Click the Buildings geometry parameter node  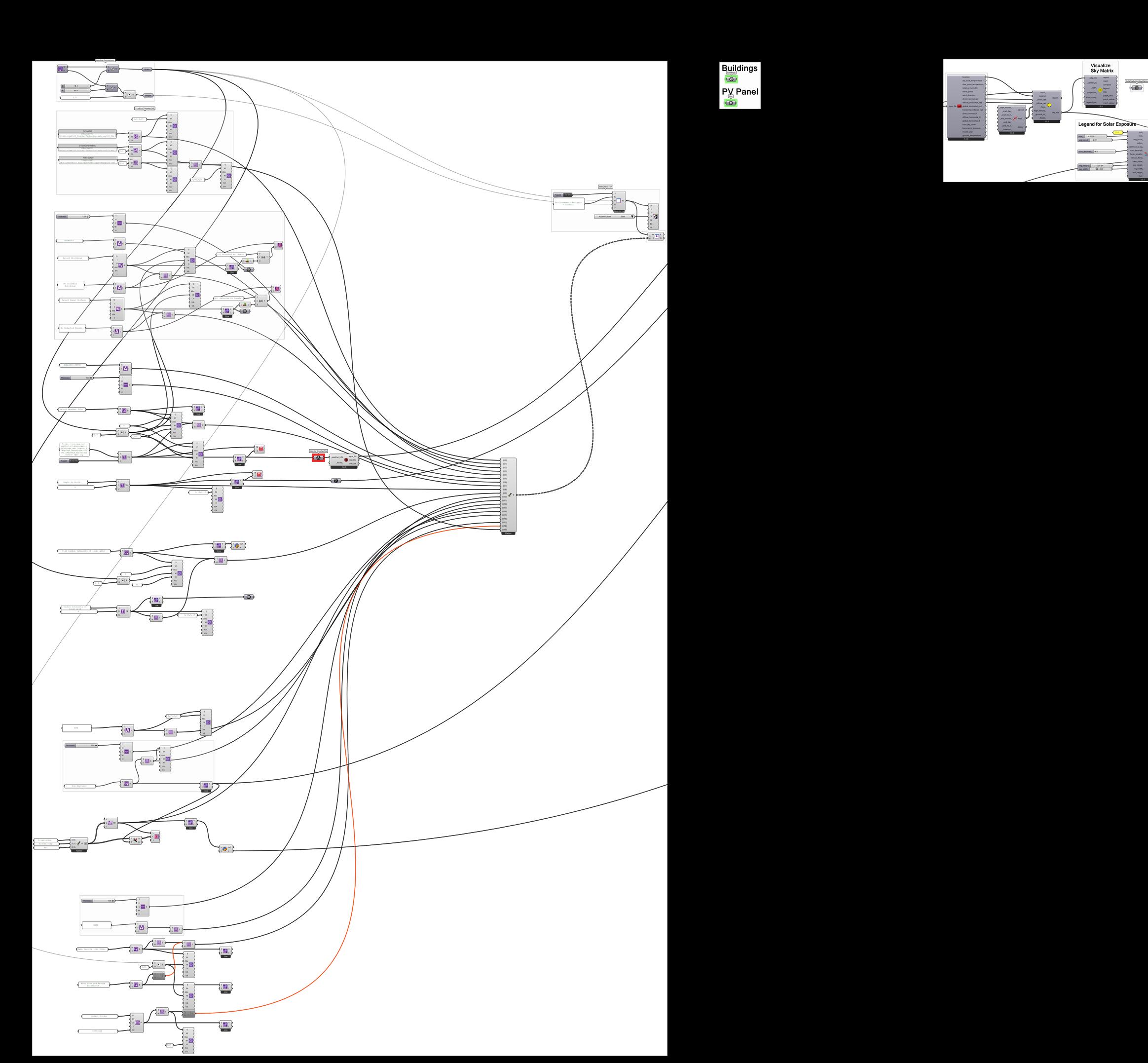pos(731,79)
